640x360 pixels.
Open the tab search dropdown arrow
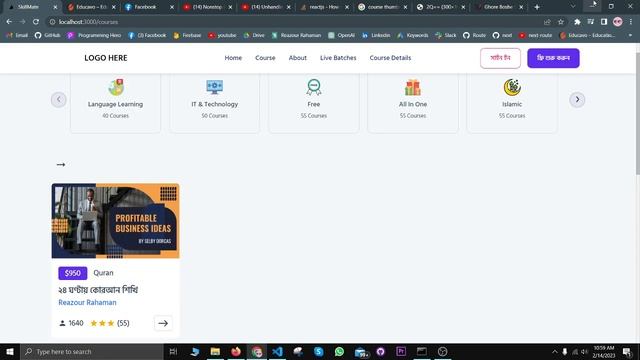click(573, 7)
